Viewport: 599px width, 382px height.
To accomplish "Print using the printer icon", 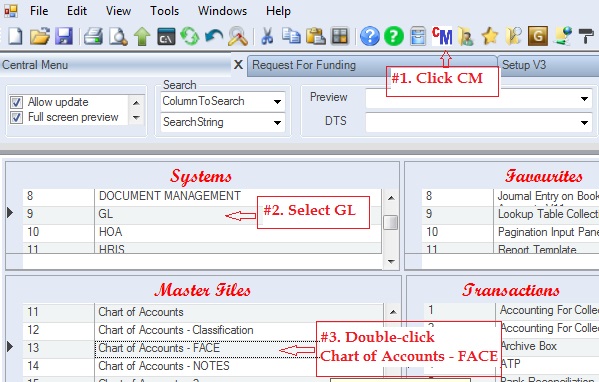I will [93, 36].
